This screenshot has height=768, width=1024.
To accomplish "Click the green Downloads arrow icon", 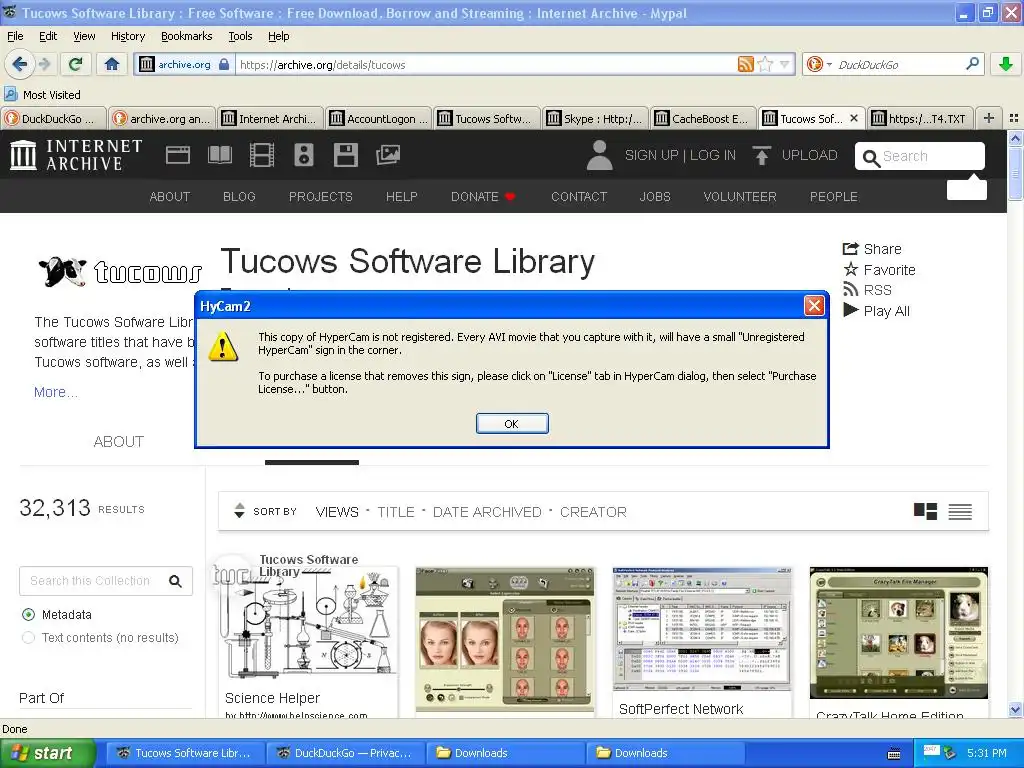I will click(1006, 64).
